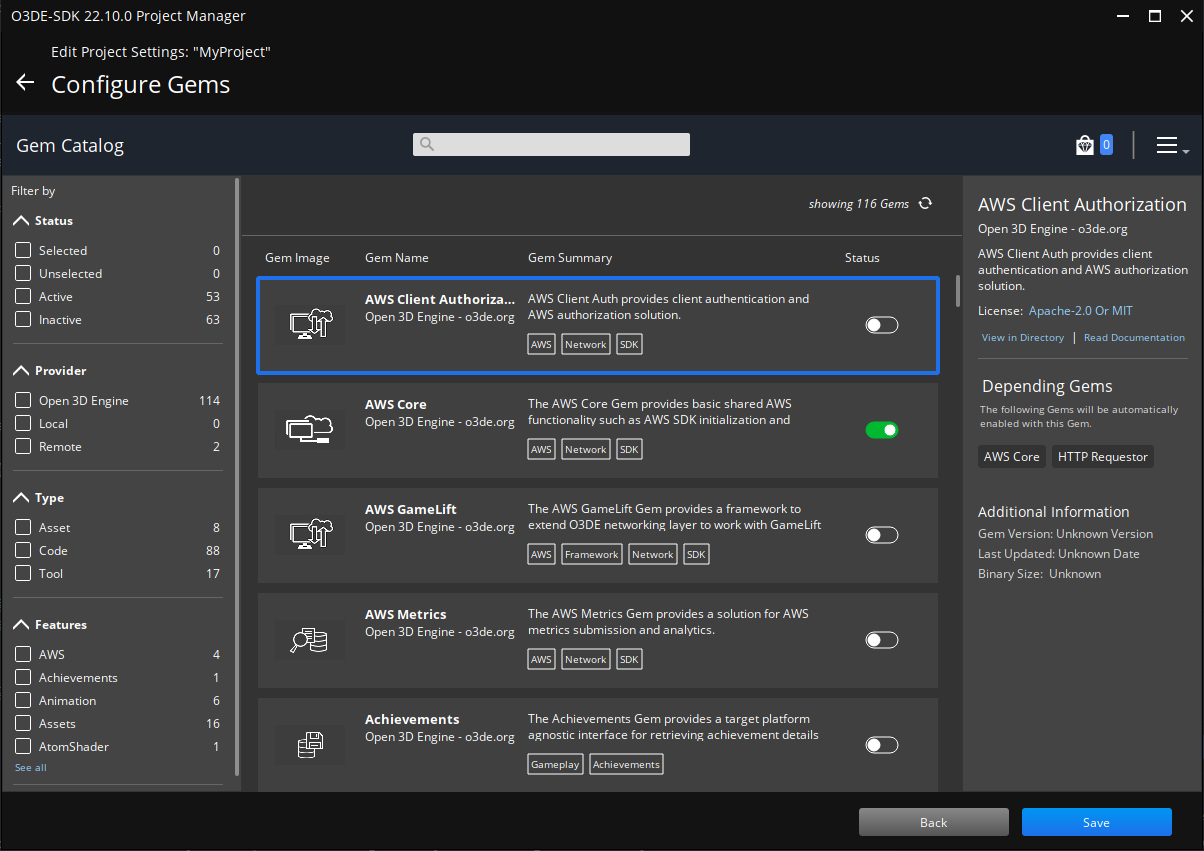Collapse the Status filter section

[22, 220]
